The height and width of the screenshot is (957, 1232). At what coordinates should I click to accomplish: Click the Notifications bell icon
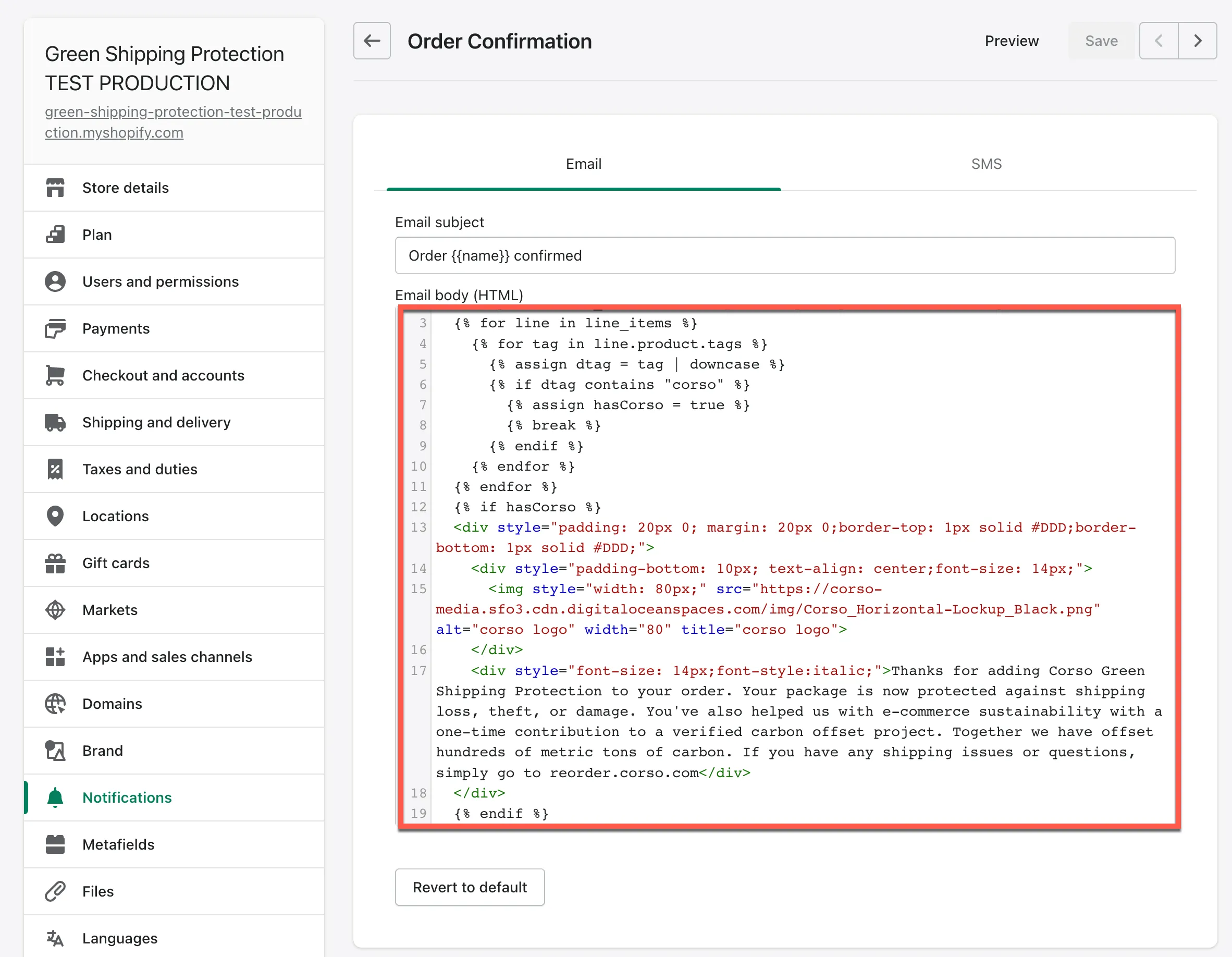pyautogui.click(x=55, y=797)
